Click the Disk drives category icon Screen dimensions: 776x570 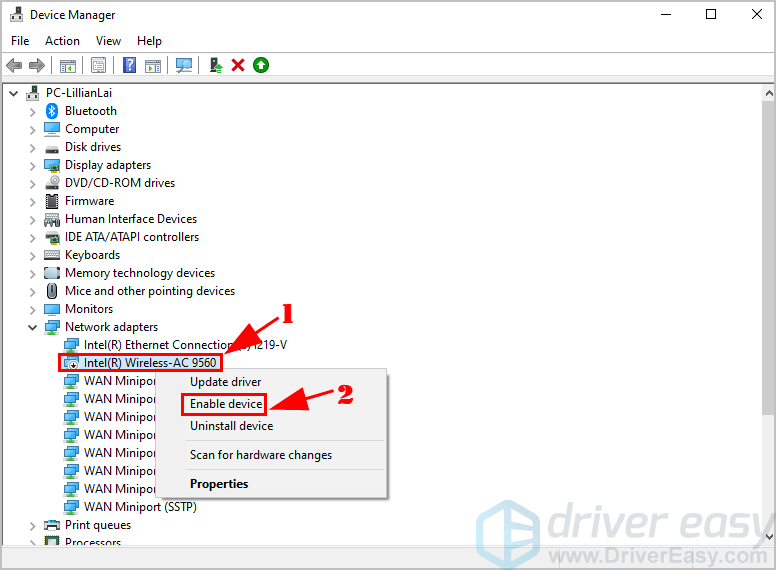click(51, 148)
